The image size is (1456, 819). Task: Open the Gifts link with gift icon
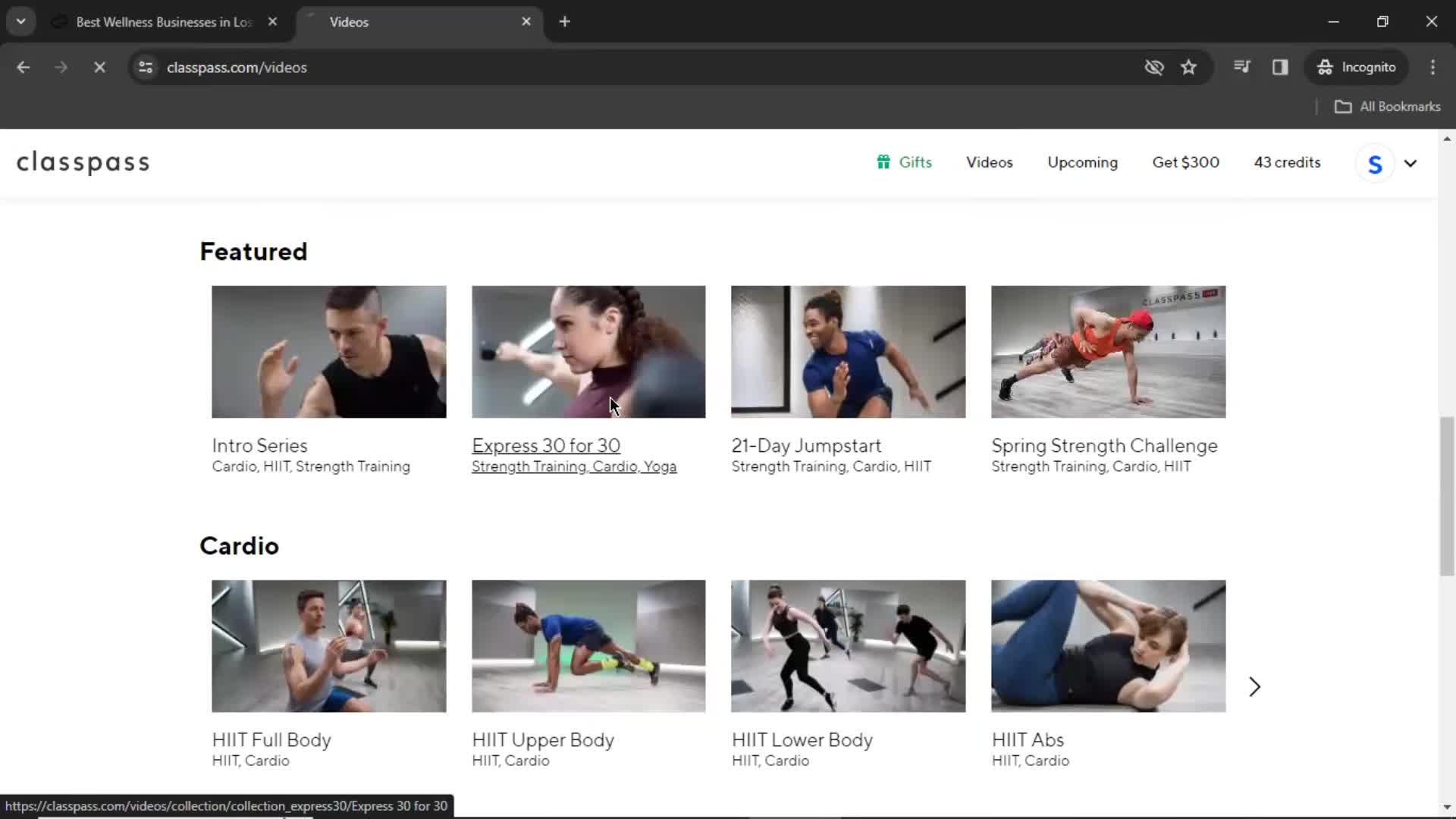(x=904, y=162)
